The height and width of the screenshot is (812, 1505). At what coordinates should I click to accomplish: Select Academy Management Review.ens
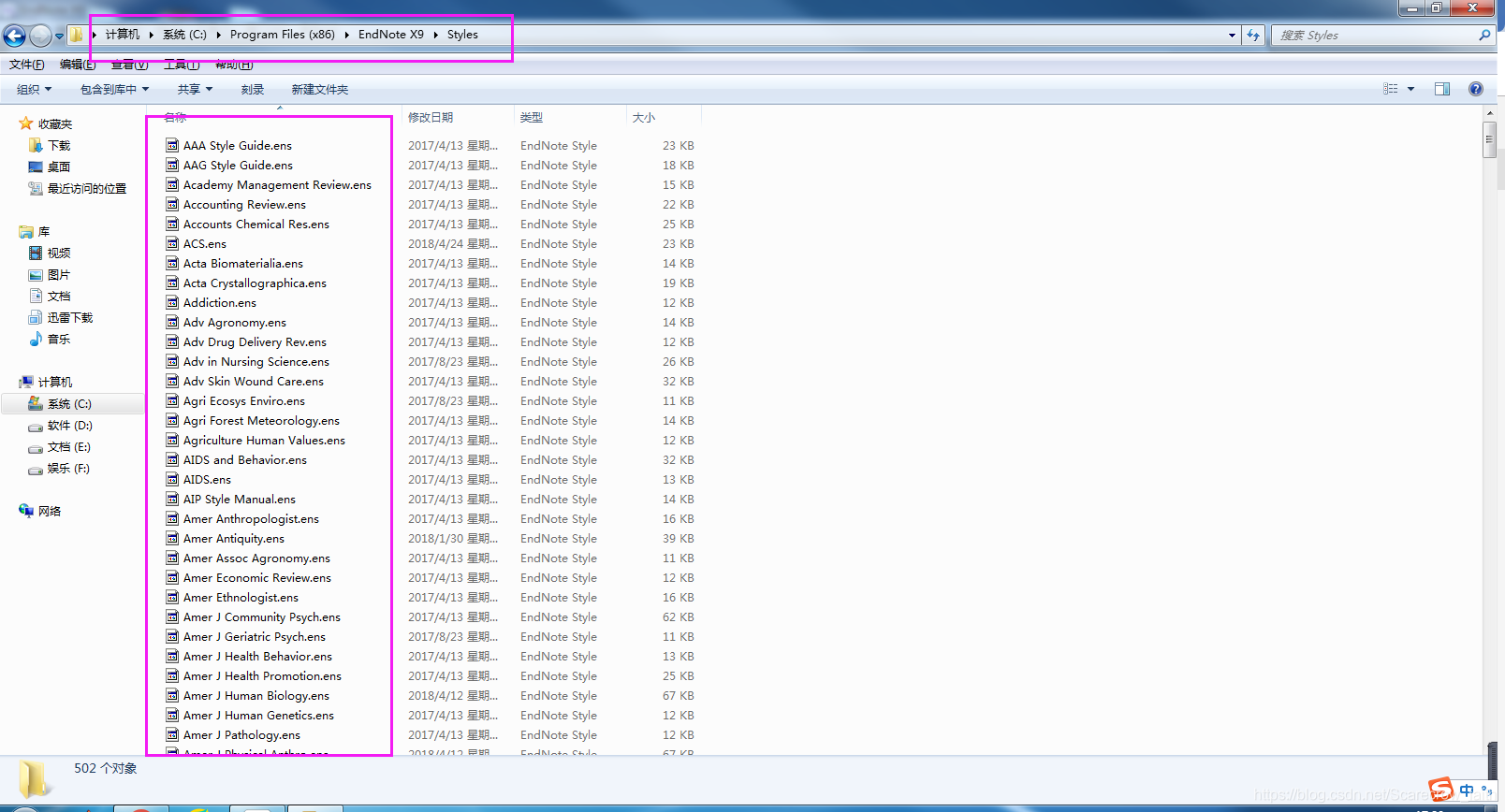click(x=277, y=184)
